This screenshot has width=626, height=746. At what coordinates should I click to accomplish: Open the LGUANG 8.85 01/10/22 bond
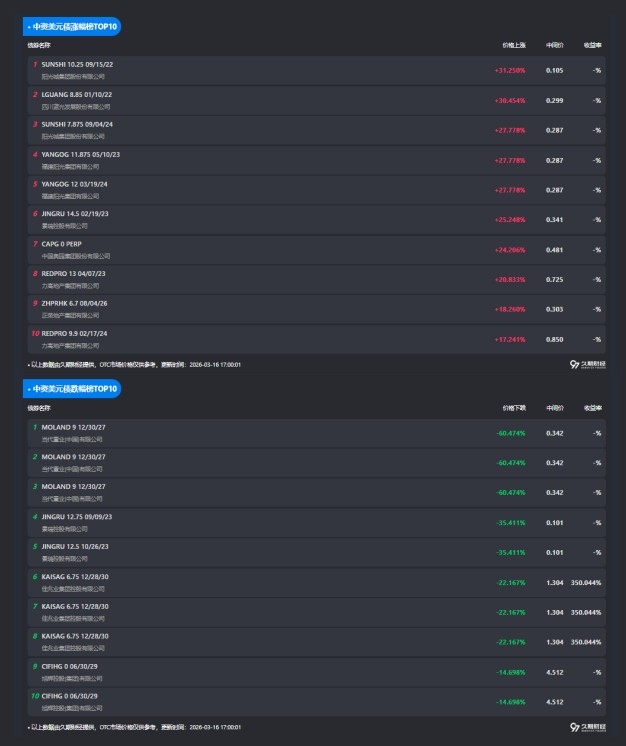coord(77,94)
